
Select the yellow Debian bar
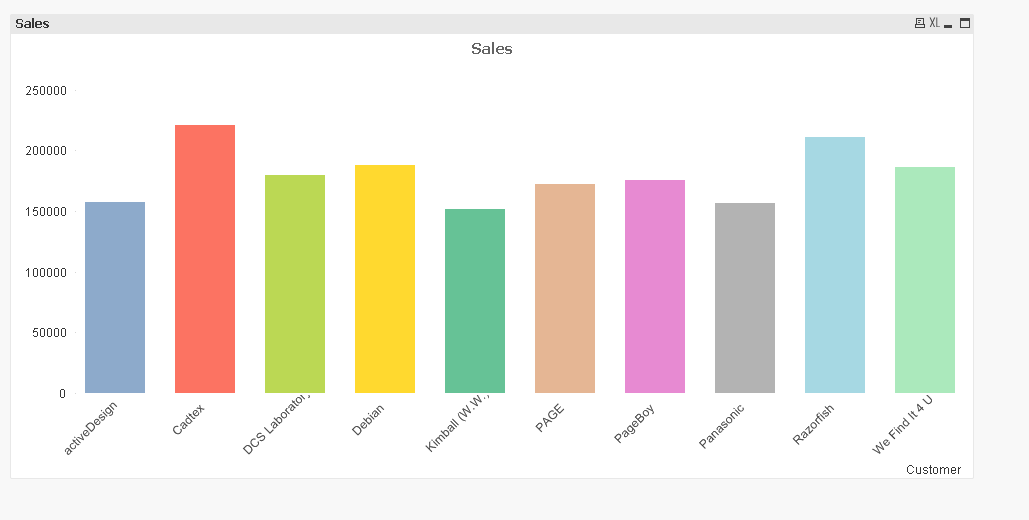[385, 279]
